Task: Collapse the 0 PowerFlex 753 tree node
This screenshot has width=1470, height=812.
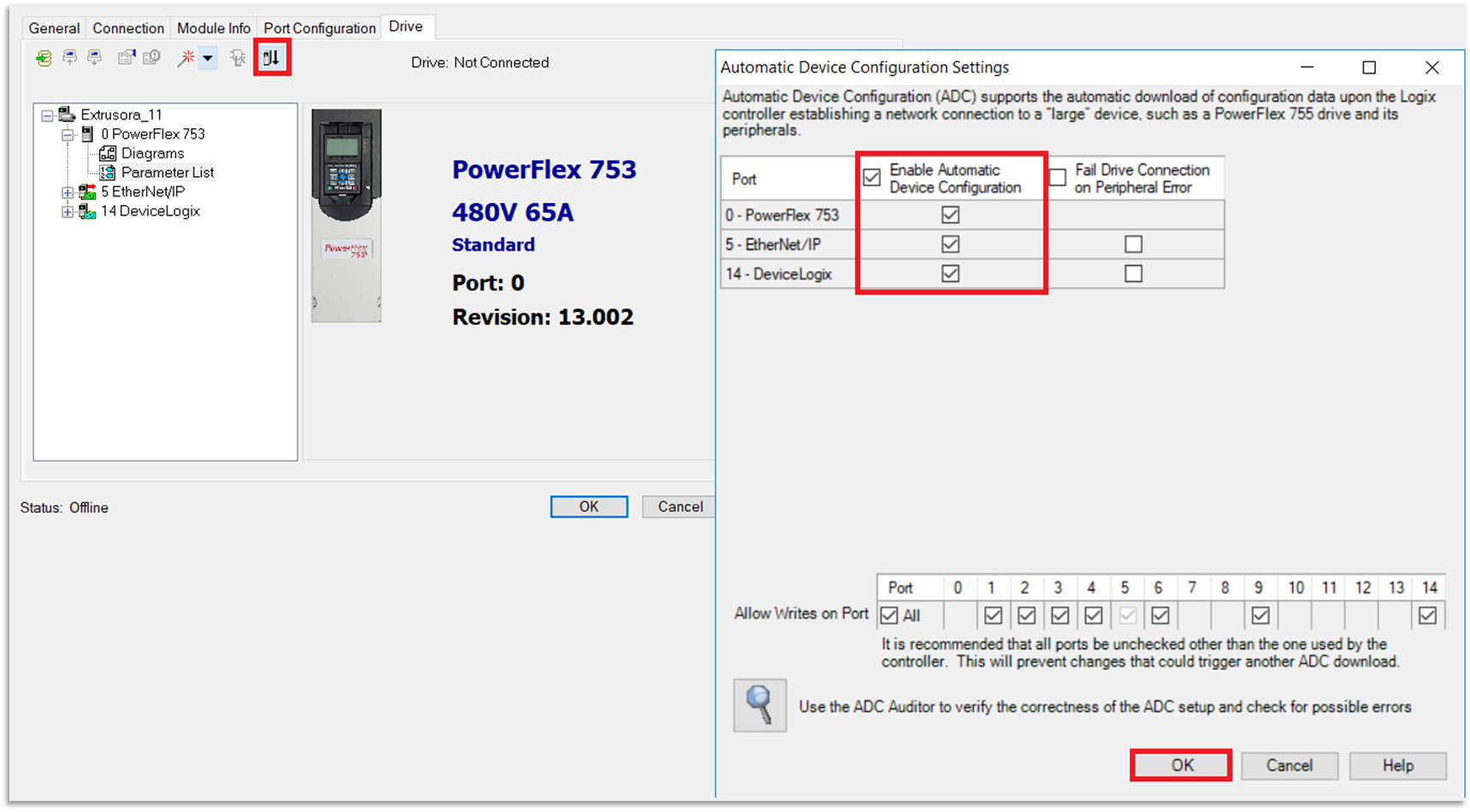Action: click(x=68, y=134)
